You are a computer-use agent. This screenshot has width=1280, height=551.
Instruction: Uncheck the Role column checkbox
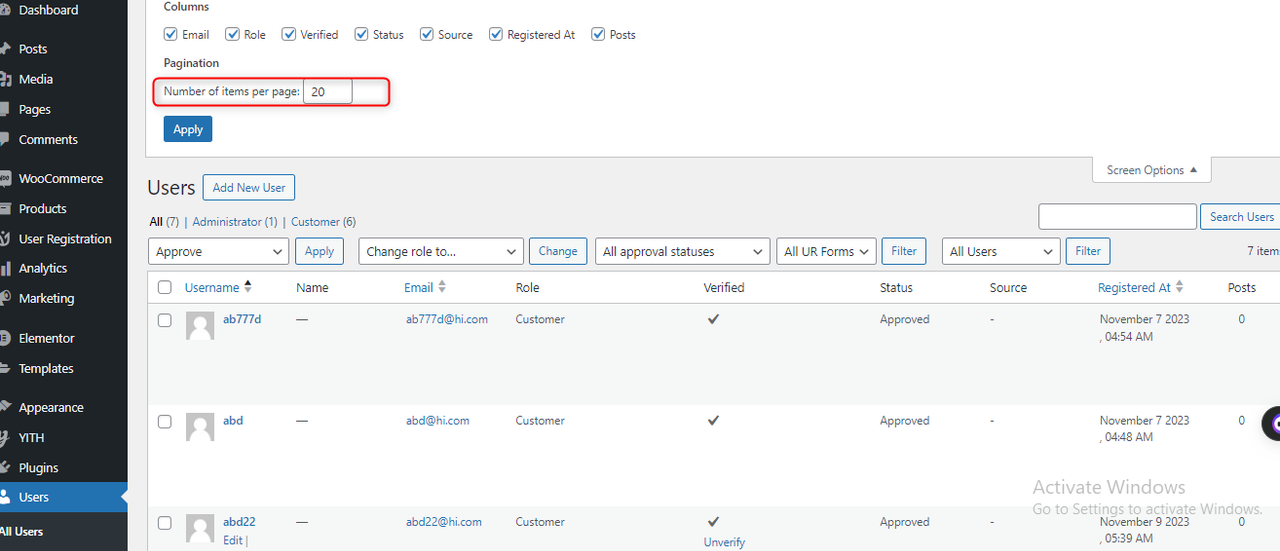pyautogui.click(x=233, y=34)
